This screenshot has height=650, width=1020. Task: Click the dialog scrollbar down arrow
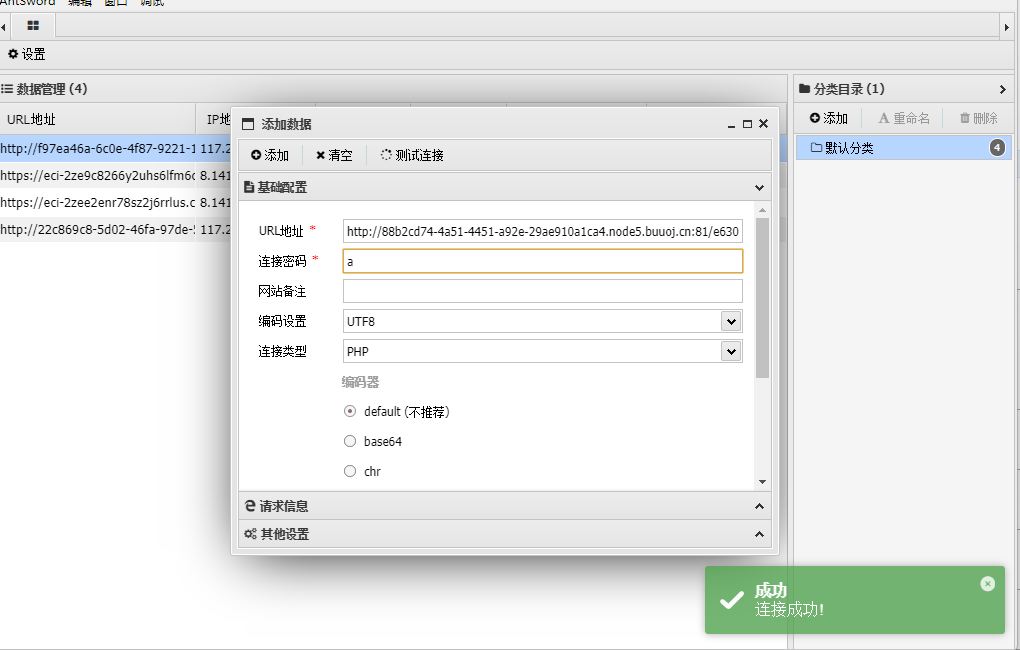[762, 482]
